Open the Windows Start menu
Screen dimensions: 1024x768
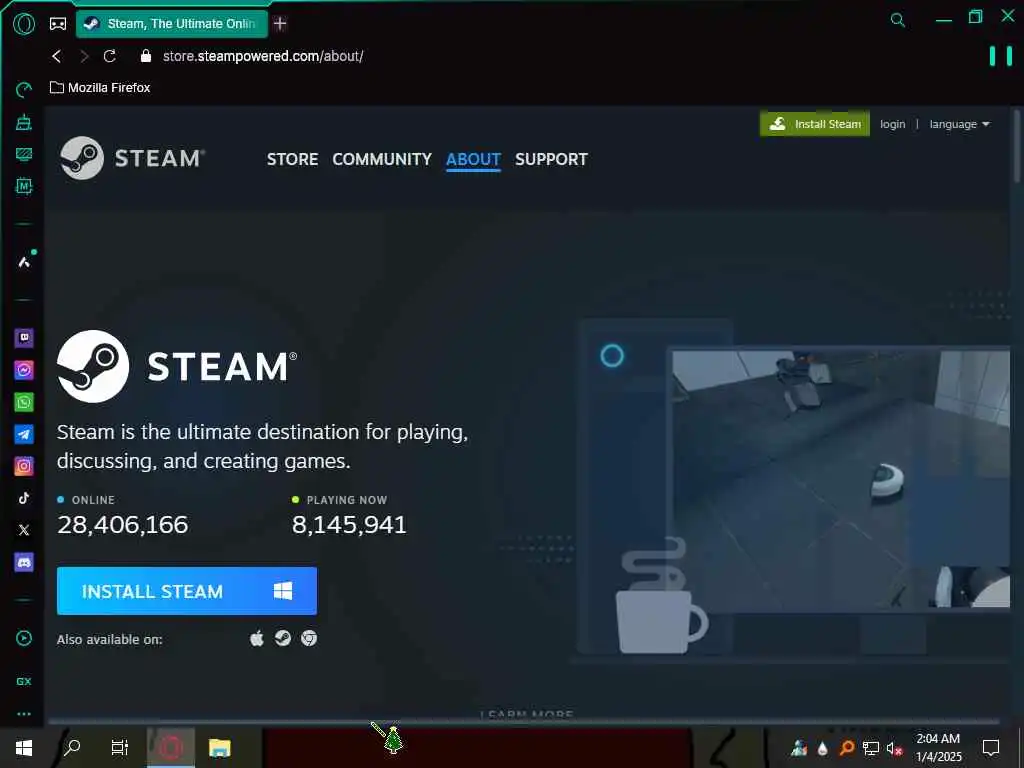click(24, 748)
